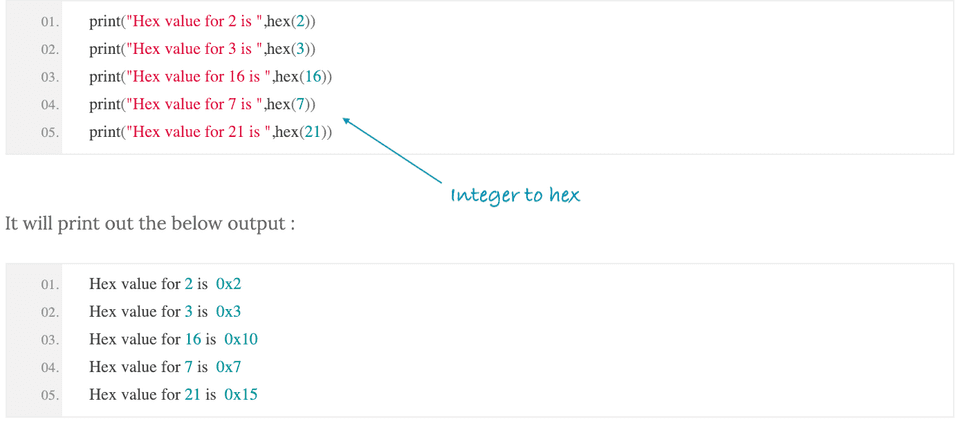Click the output line showing 0x7
The height and width of the screenshot is (426, 960).
165,366
